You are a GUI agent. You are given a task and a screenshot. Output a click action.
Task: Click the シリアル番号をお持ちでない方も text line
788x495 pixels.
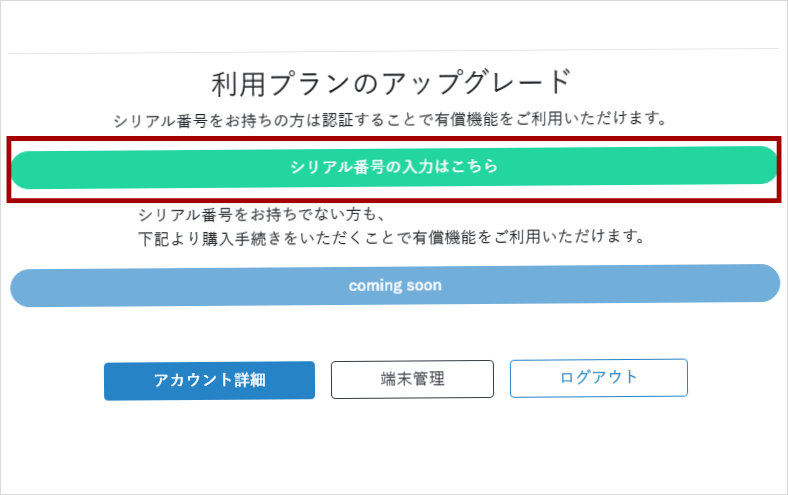coord(262,215)
